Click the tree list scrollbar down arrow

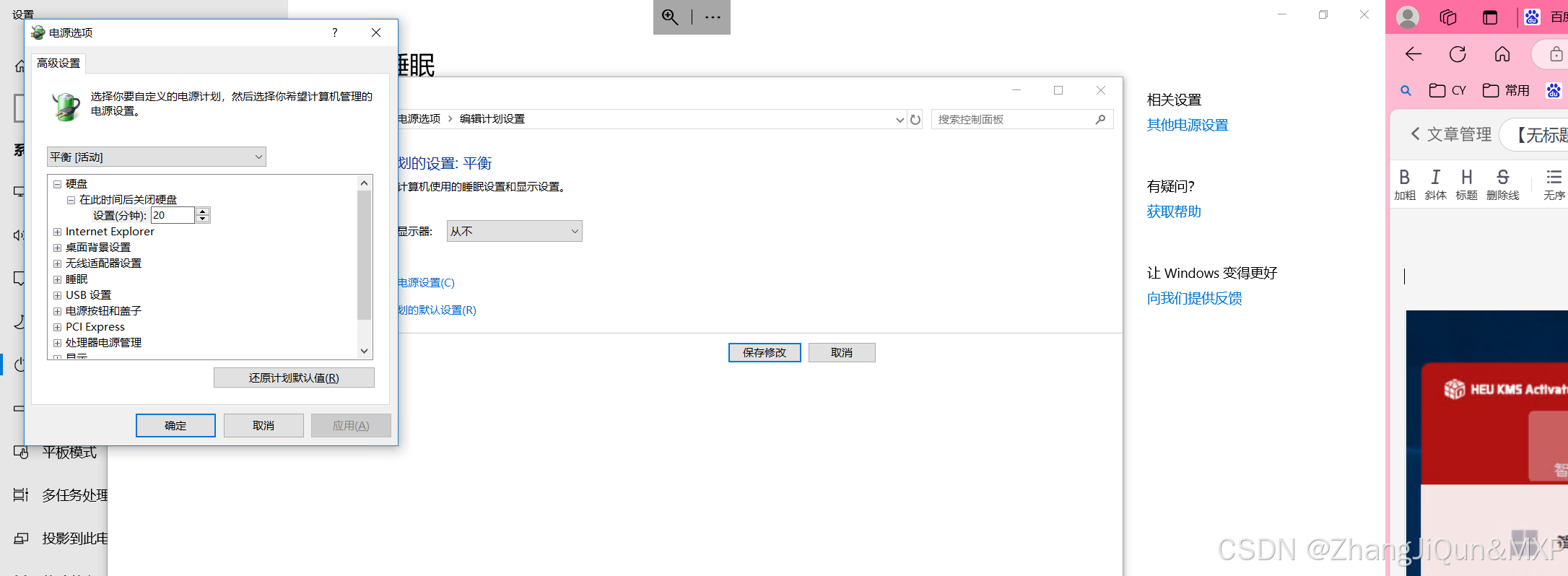[x=364, y=351]
